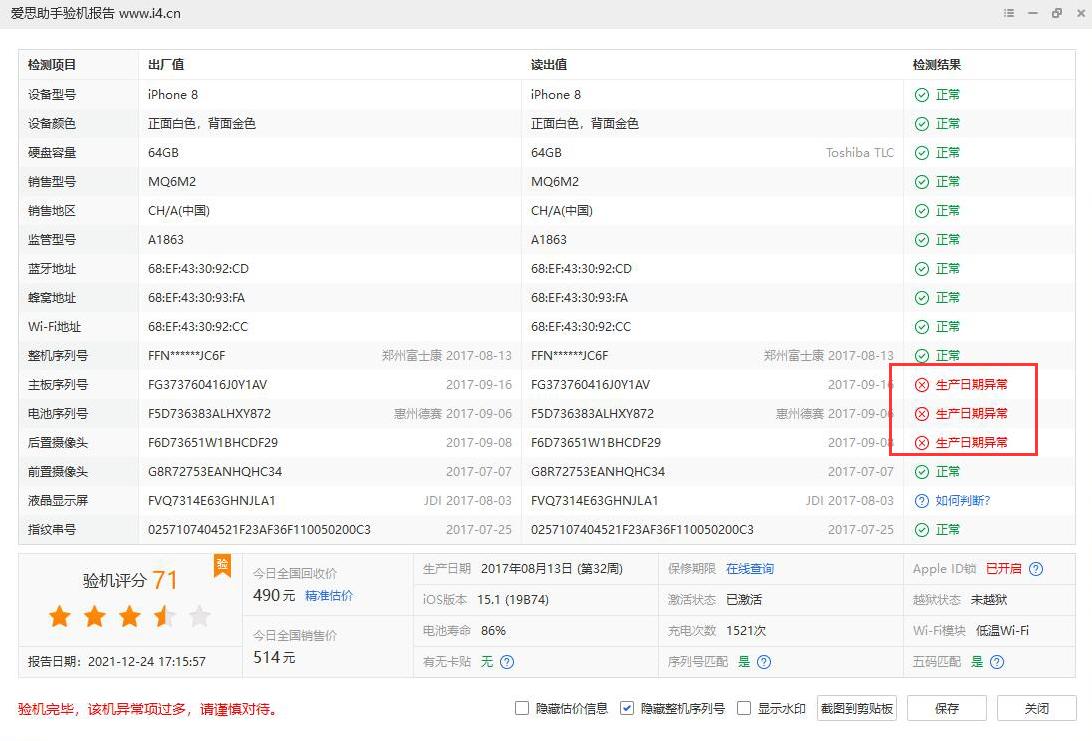
Task: Click red error icon on 电池序列号 row
Action: coord(921,413)
